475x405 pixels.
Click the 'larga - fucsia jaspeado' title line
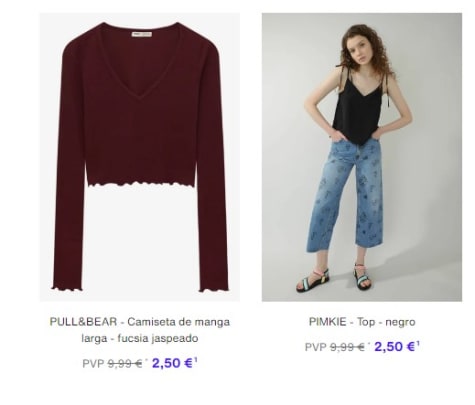coord(140,338)
